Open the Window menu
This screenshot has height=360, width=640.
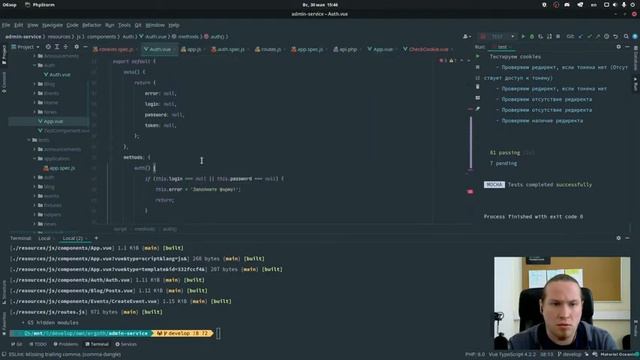pos(155,25)
